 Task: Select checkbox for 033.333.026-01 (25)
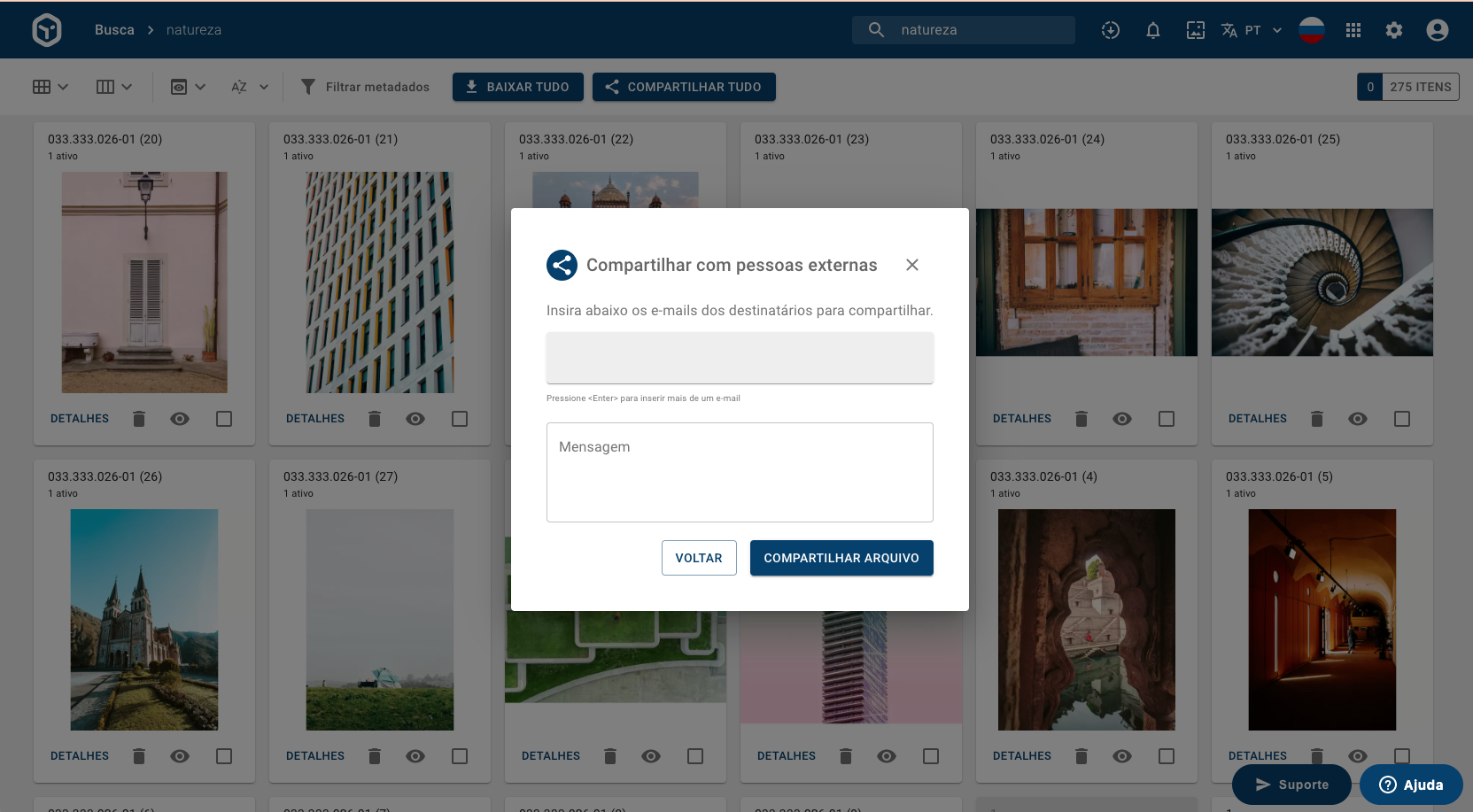(1402, 419)
